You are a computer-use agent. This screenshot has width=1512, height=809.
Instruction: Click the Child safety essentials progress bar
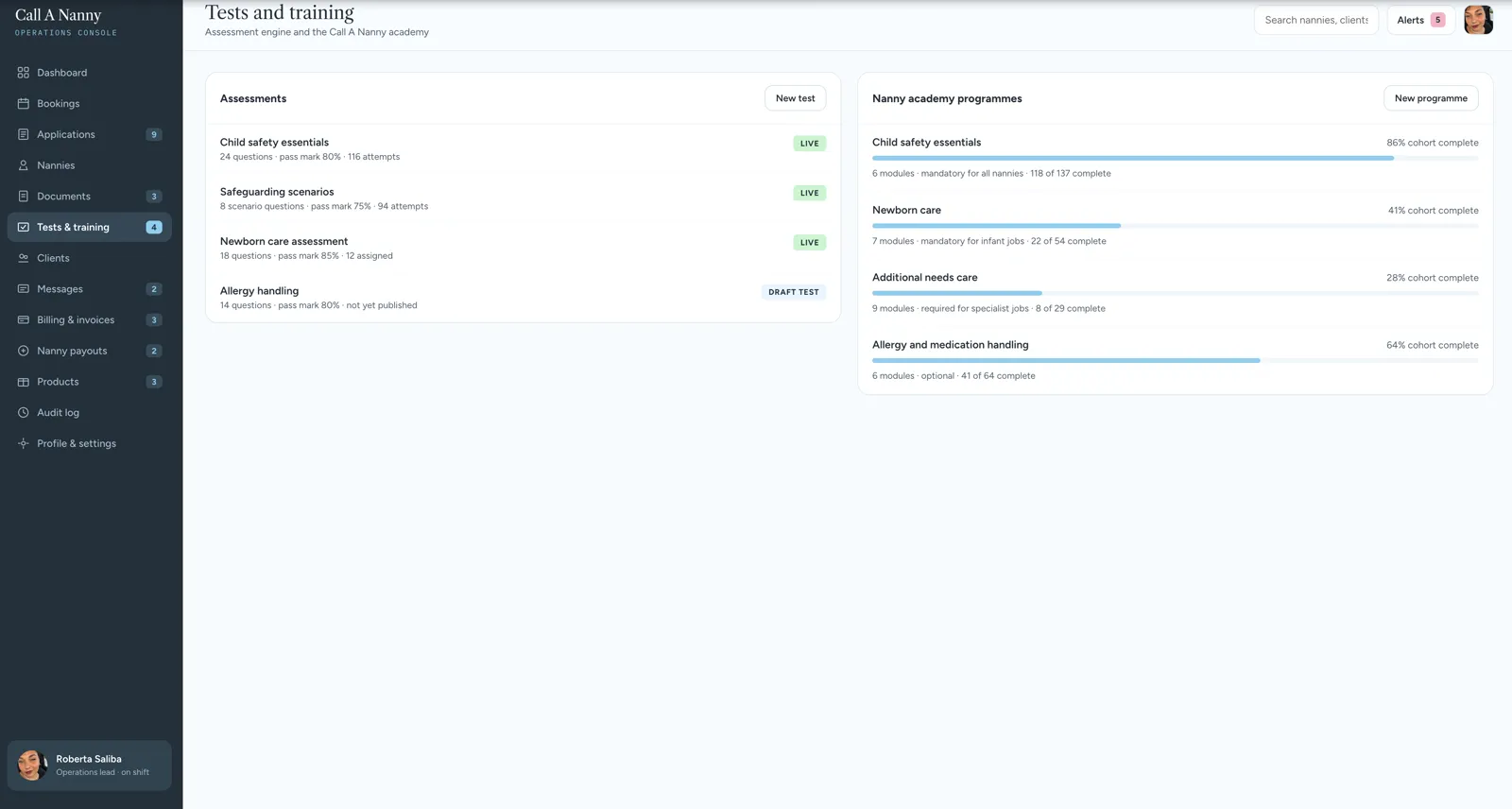(x=1175, y=158)
